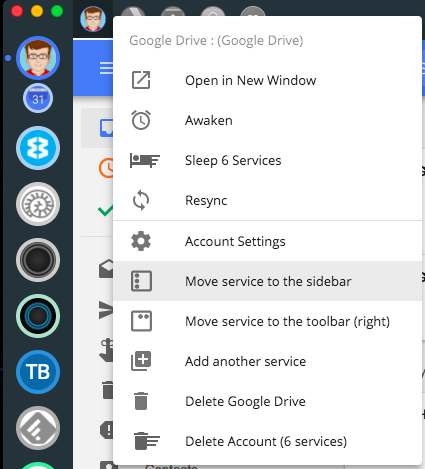Click the sidebar layout icon
Viewport: 425px width, 469px height.
[x=141, y=281]
